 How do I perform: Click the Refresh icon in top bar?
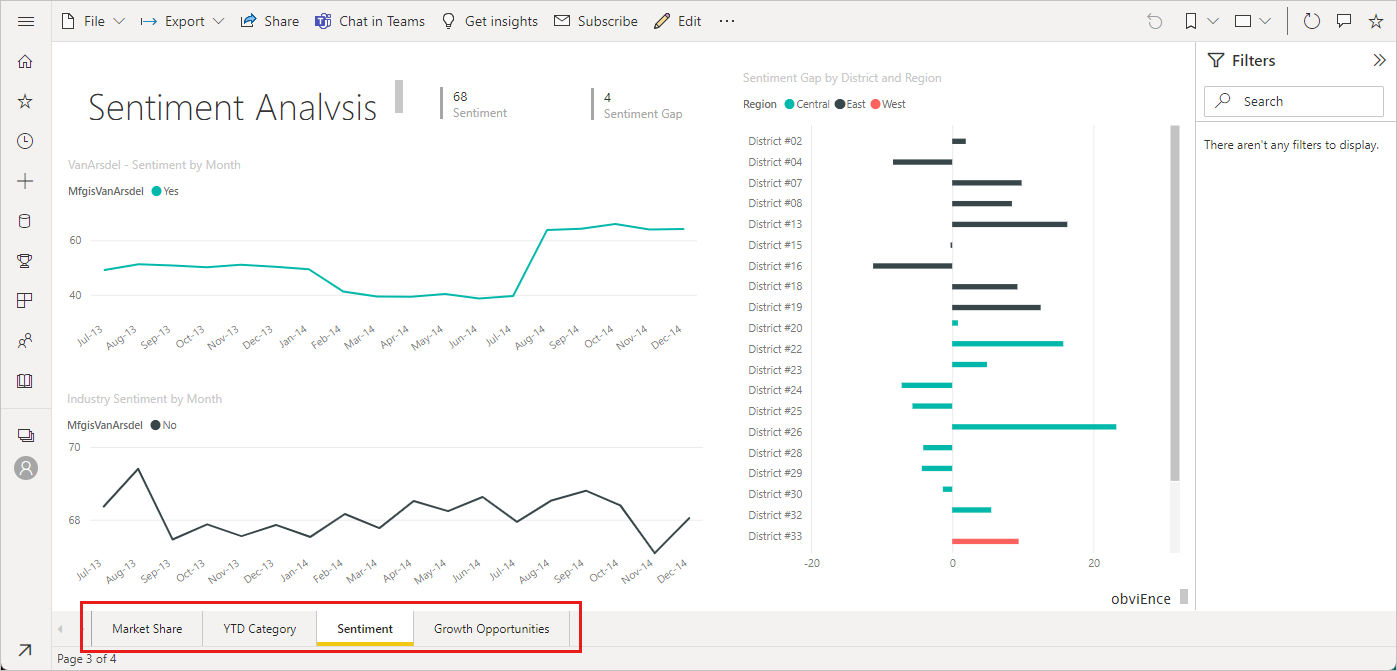(1312, 21)
